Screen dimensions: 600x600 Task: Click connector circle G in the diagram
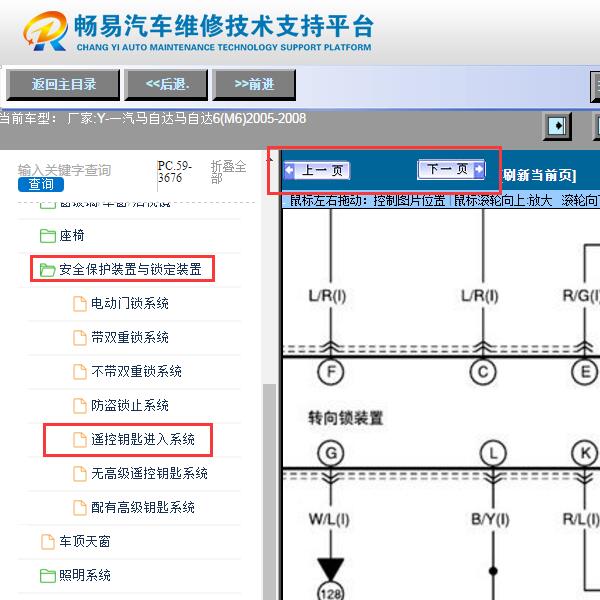331,453
